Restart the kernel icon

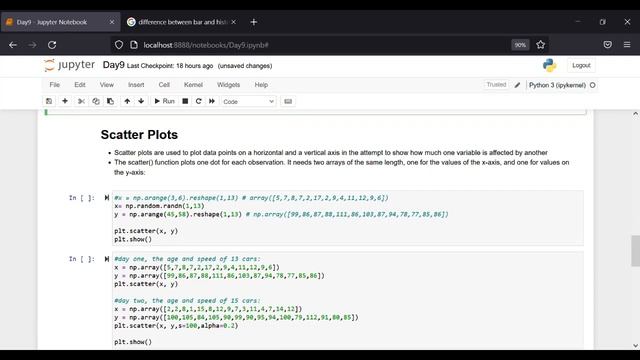[x=198, y=101]
